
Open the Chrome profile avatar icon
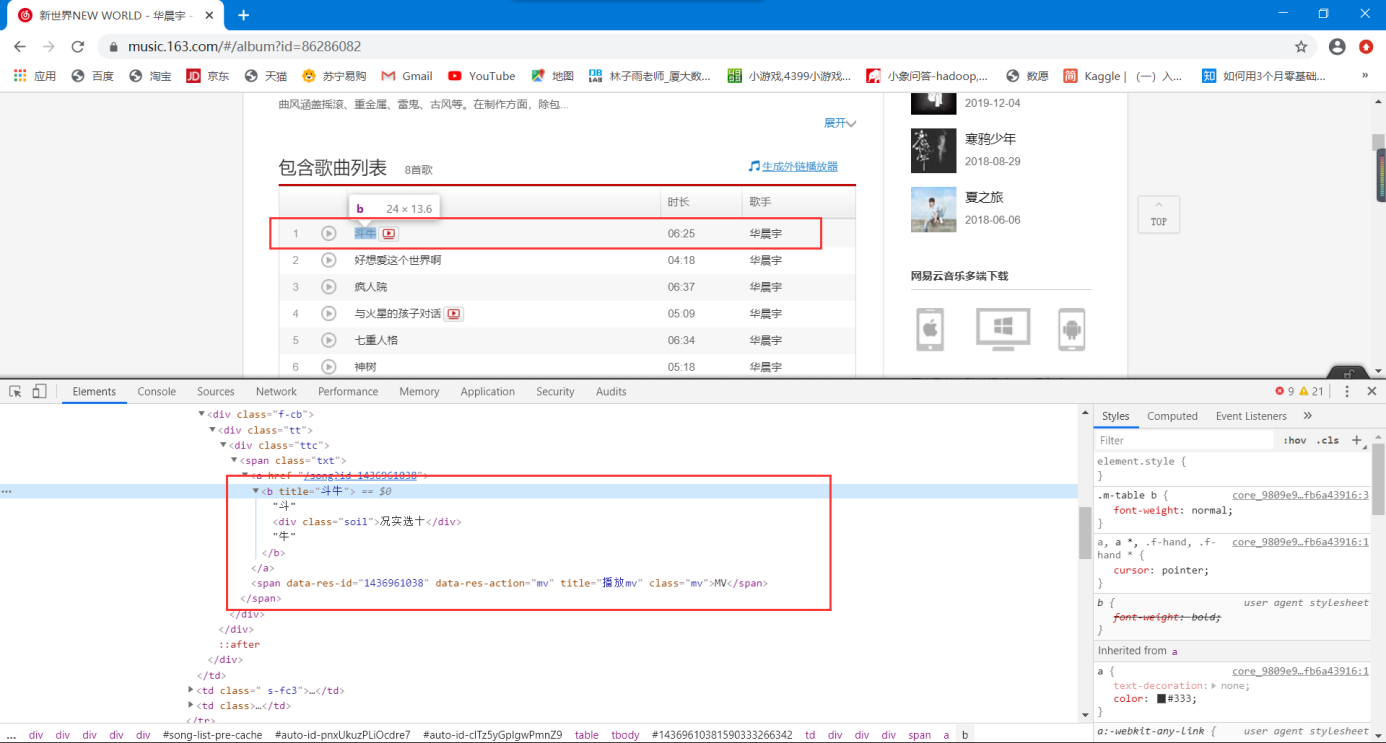(x=1337, y=46)
